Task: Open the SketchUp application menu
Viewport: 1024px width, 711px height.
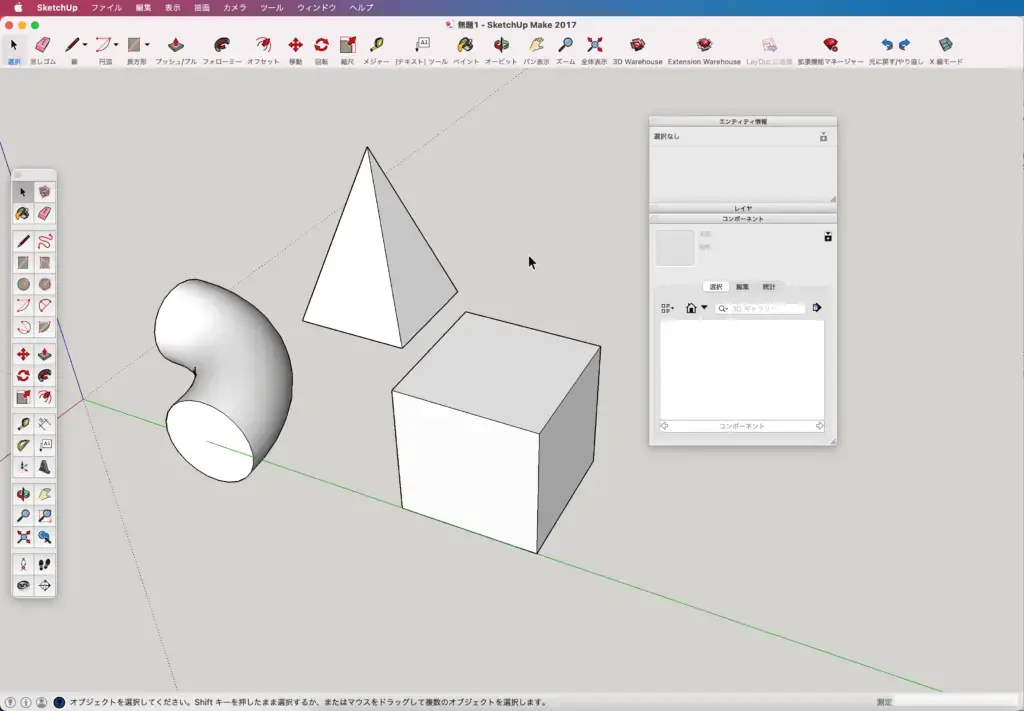Action: (x=57, y=8)
